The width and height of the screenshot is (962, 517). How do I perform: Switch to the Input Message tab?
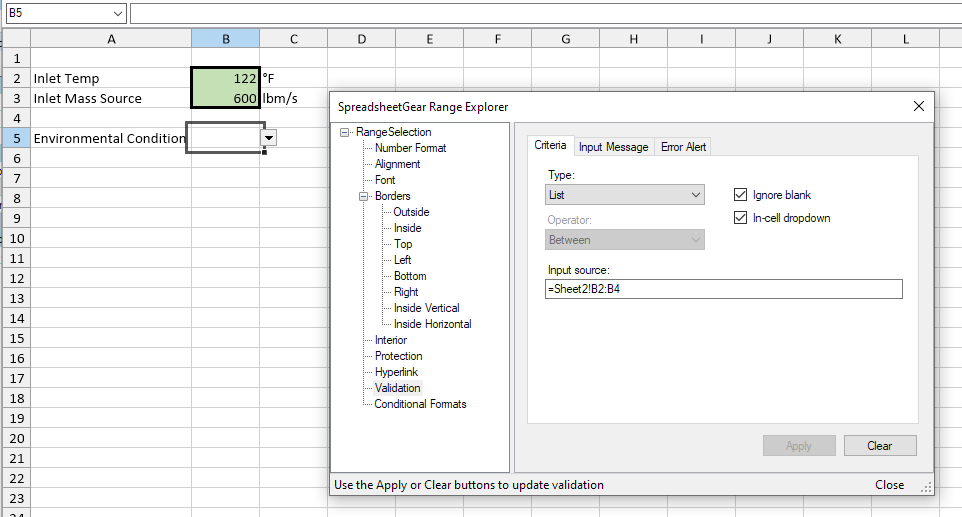[x=614, y=147]
